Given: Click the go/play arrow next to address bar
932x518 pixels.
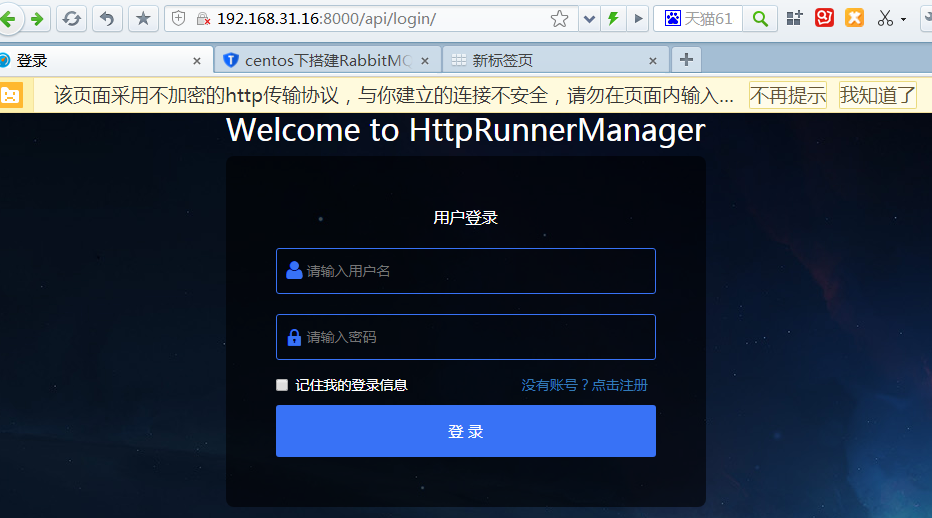Looking at the screenshot, I should pyautogui.click(x=638, y=19).
